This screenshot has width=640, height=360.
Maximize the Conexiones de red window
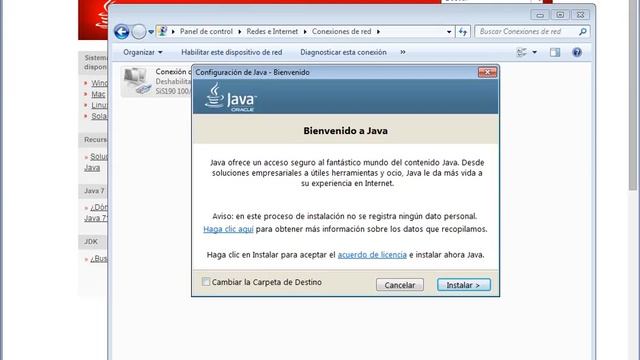coord(560,15)
